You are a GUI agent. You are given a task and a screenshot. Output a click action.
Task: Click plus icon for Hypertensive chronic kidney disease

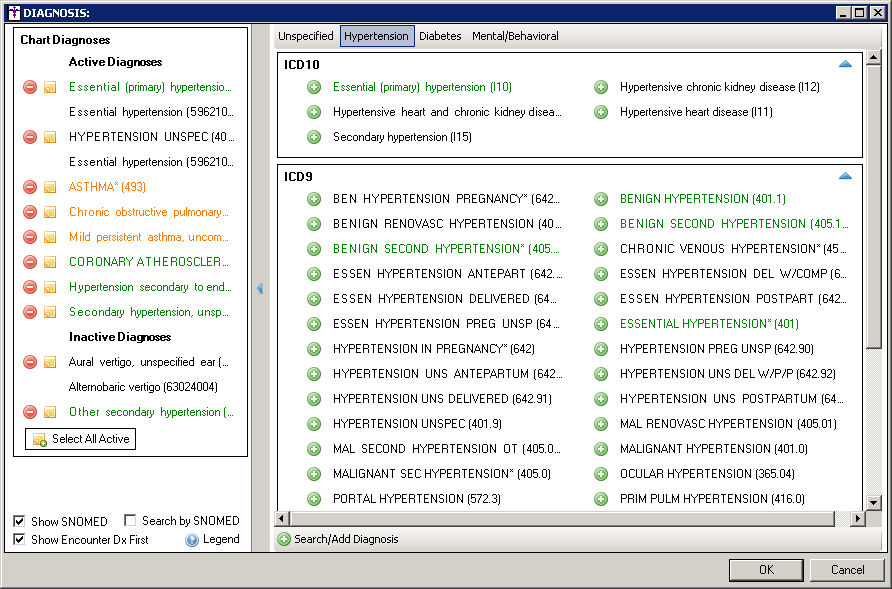(601, 87)
